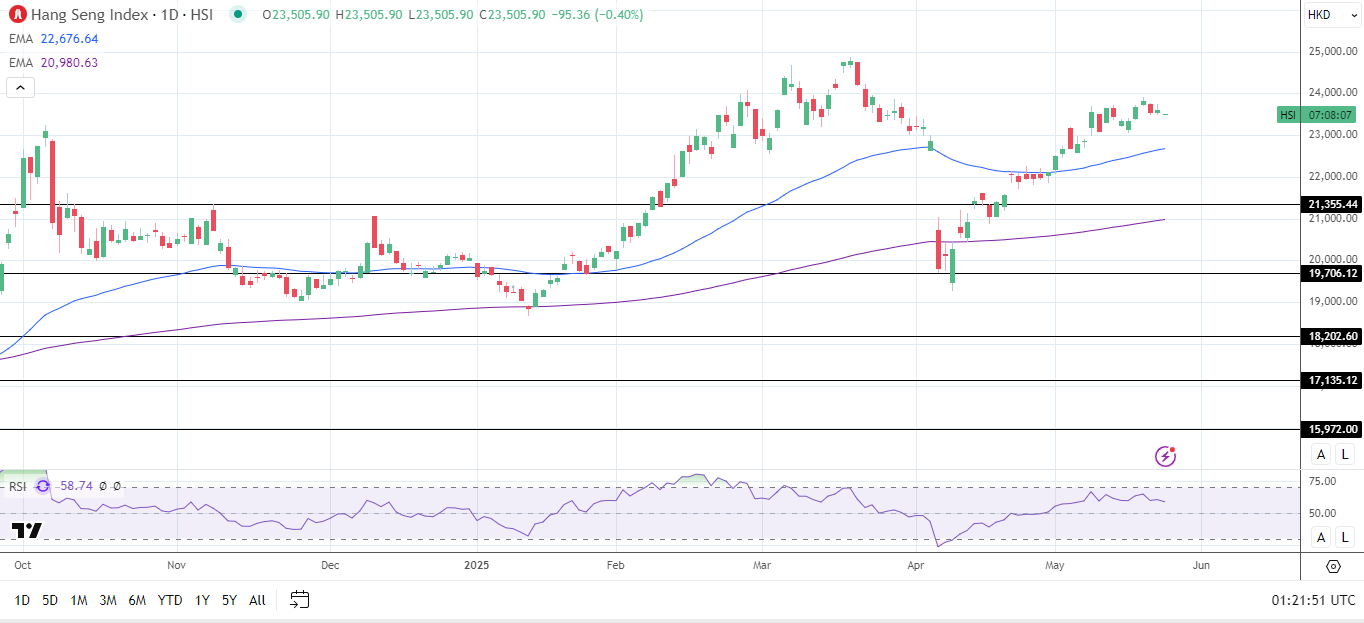Open chart settings hexagon icon
Screen dimensions: 1364x623
pos(1333,566)
